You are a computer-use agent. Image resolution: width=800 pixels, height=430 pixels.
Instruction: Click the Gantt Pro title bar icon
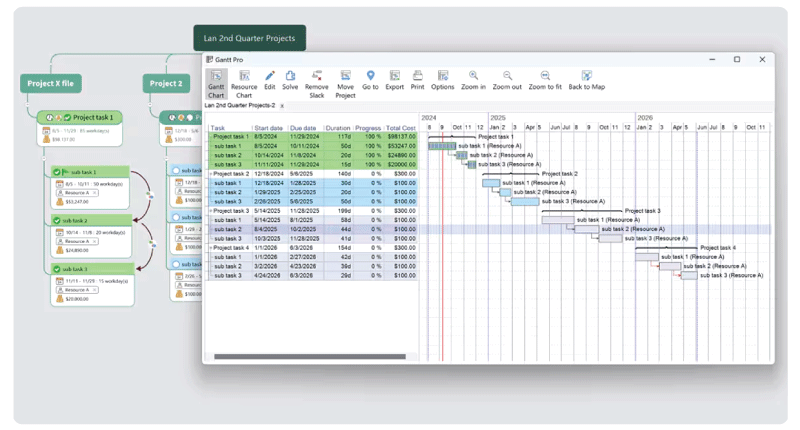click(209, 60)
